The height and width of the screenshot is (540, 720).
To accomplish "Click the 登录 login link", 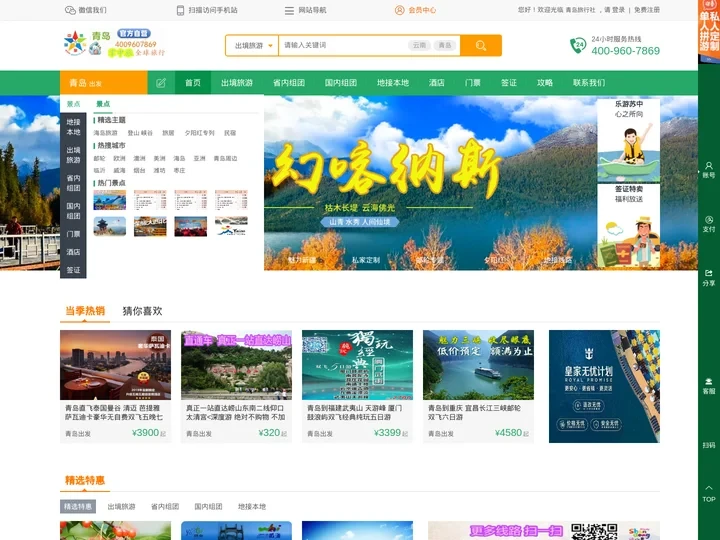I will pyautogui.click(x=618, y=10).
